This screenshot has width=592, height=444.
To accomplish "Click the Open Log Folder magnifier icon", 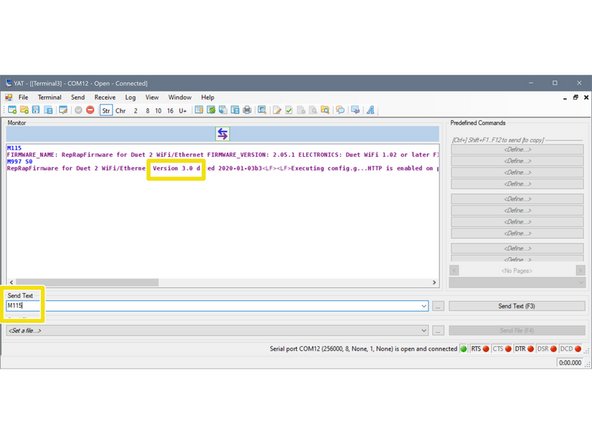I will (x=325, y=110).
